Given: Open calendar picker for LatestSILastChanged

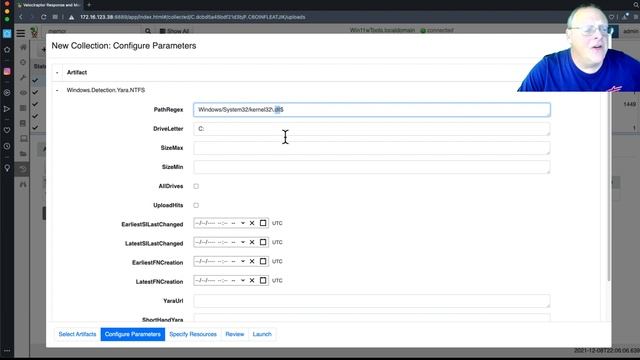Looking at the screenshot, I should pos(263,242).
